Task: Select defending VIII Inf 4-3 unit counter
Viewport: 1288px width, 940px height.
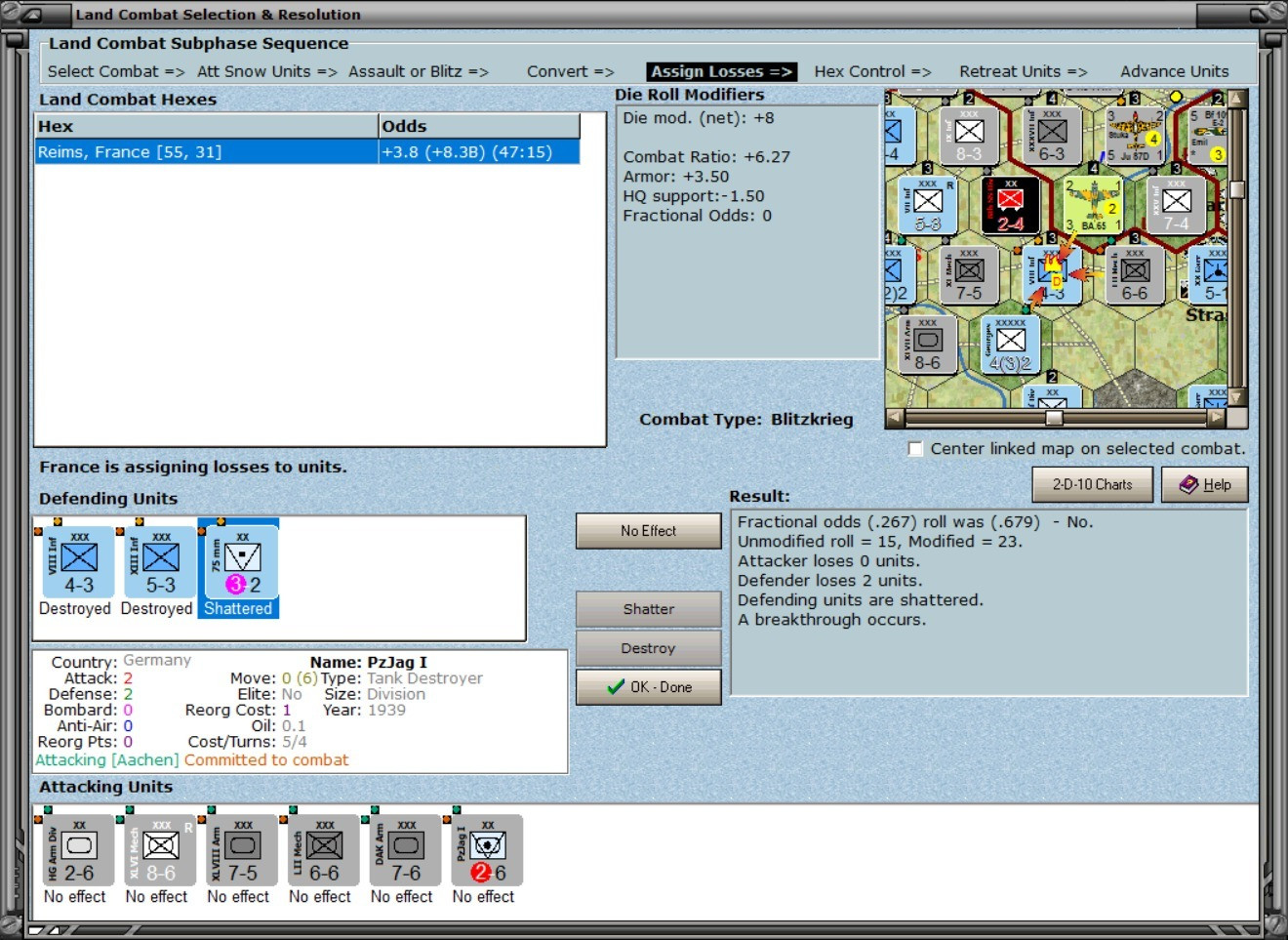Action: 78,562
